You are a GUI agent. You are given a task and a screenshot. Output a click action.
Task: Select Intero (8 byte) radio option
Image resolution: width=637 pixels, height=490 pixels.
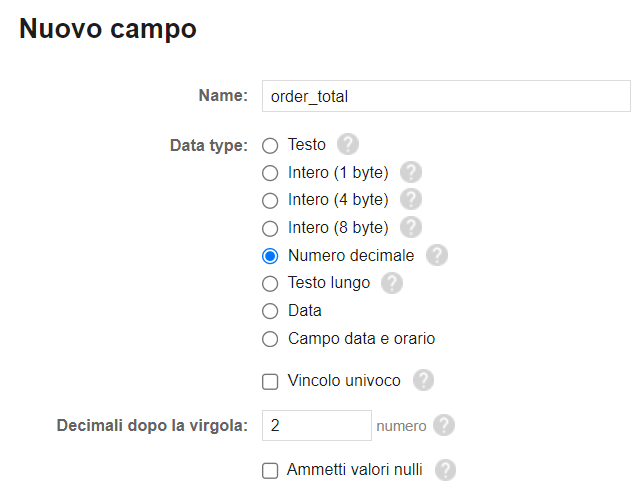pyautogui.click(x=270, y=228)
